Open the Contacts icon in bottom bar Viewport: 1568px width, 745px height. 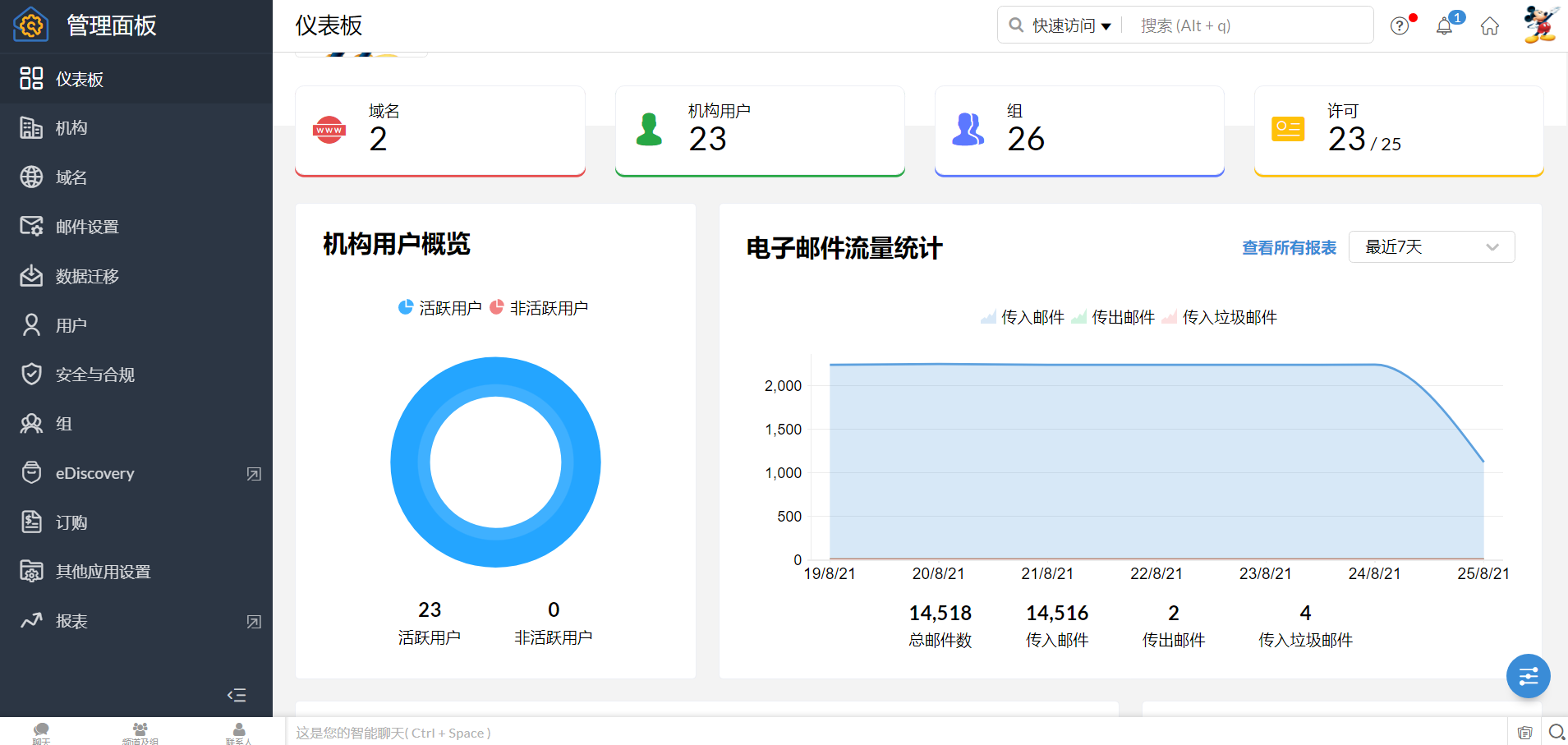(x=239, y=731)
